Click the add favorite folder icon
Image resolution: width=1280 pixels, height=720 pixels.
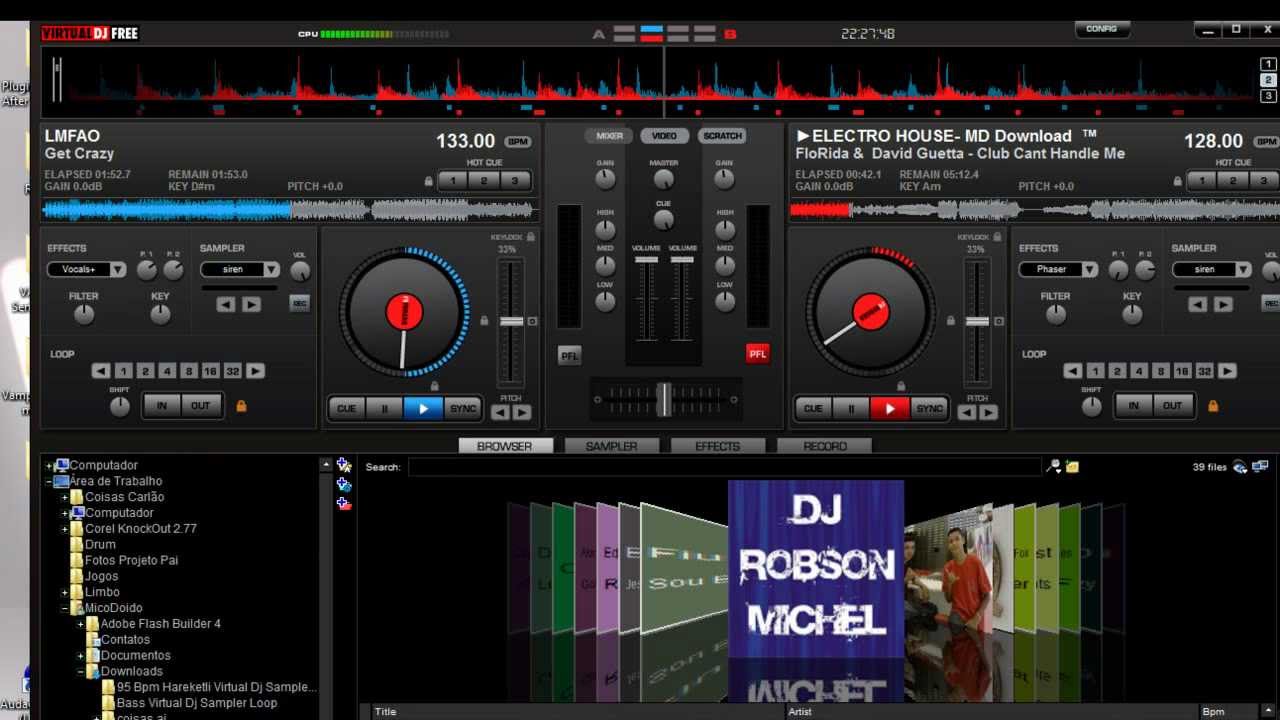344,465
